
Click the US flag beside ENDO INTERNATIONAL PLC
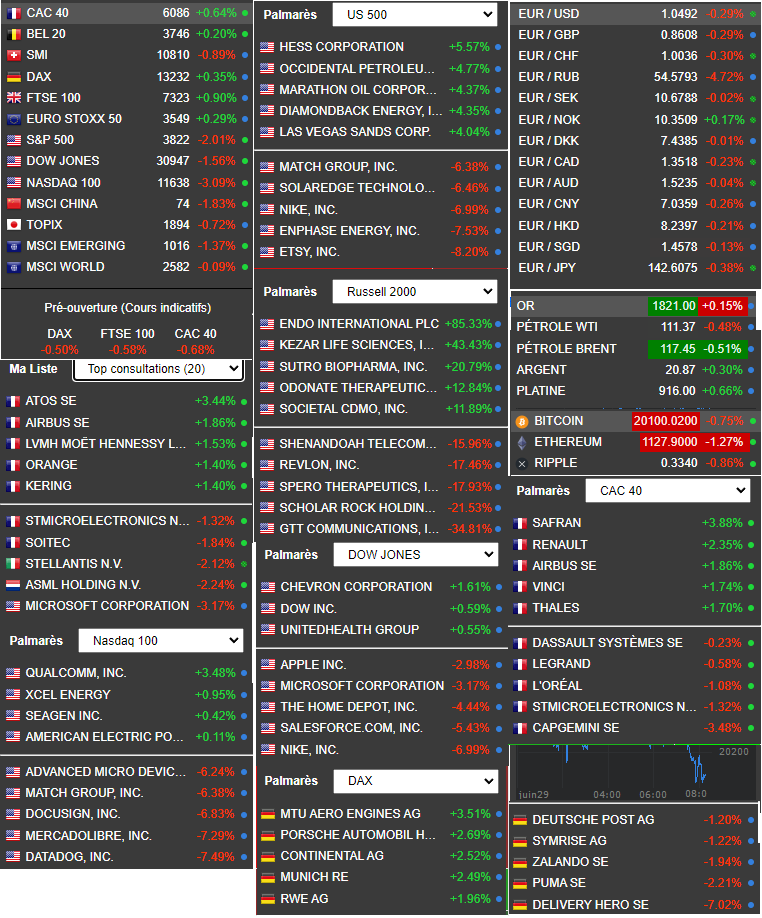[x=267, y=324]
